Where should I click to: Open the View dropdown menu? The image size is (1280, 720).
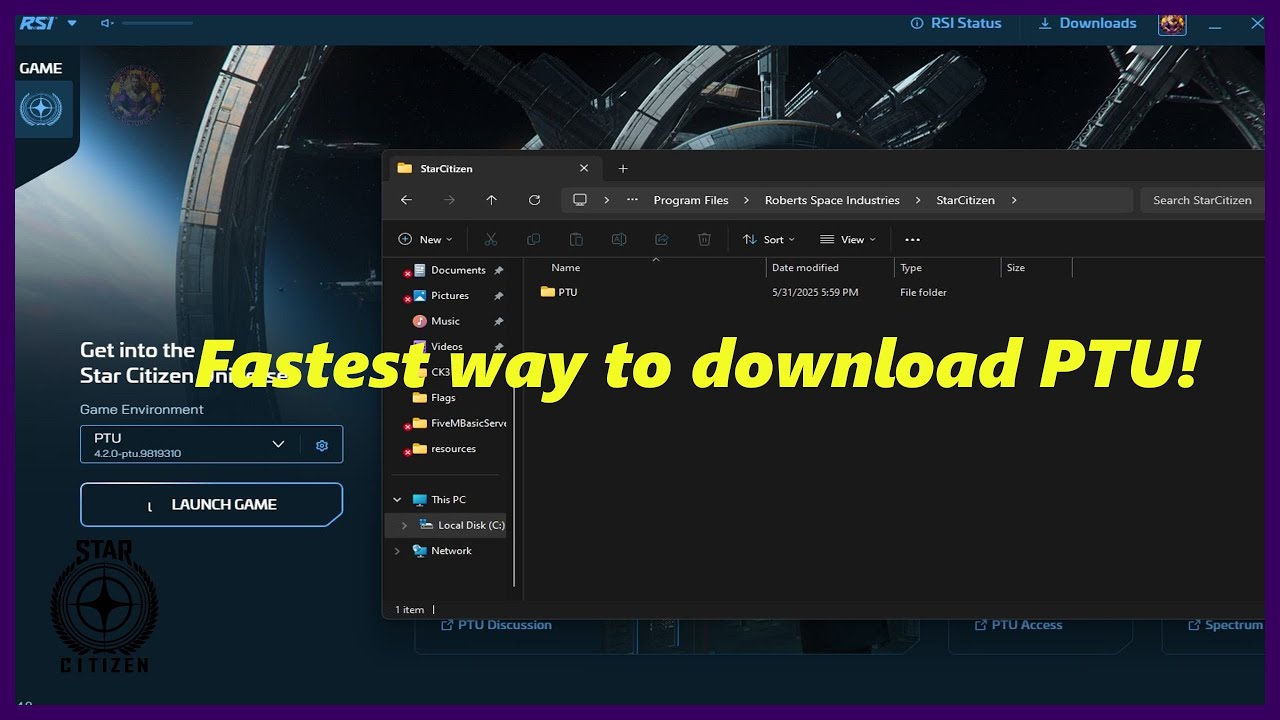click(847, 239)
